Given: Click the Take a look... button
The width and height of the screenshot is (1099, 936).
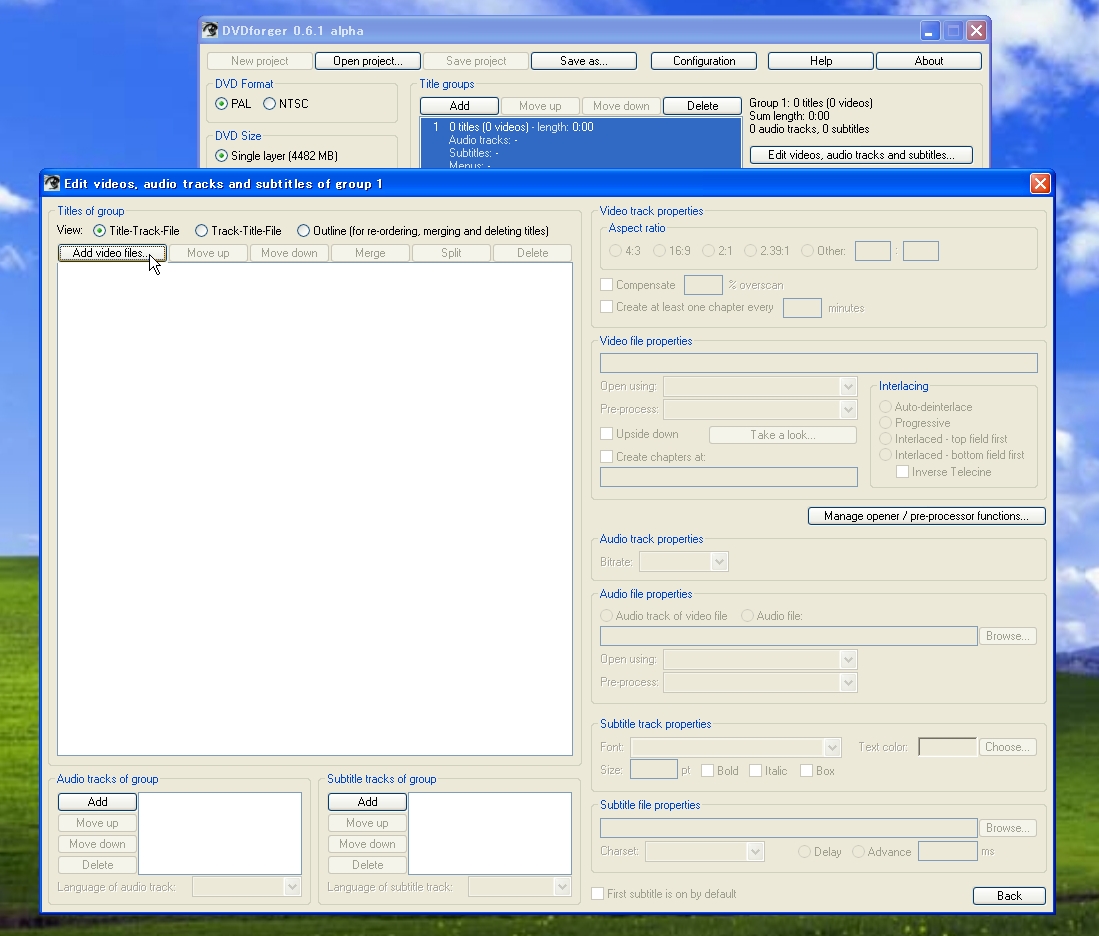Looking at the screenshot, I should [x=783, y=435].
